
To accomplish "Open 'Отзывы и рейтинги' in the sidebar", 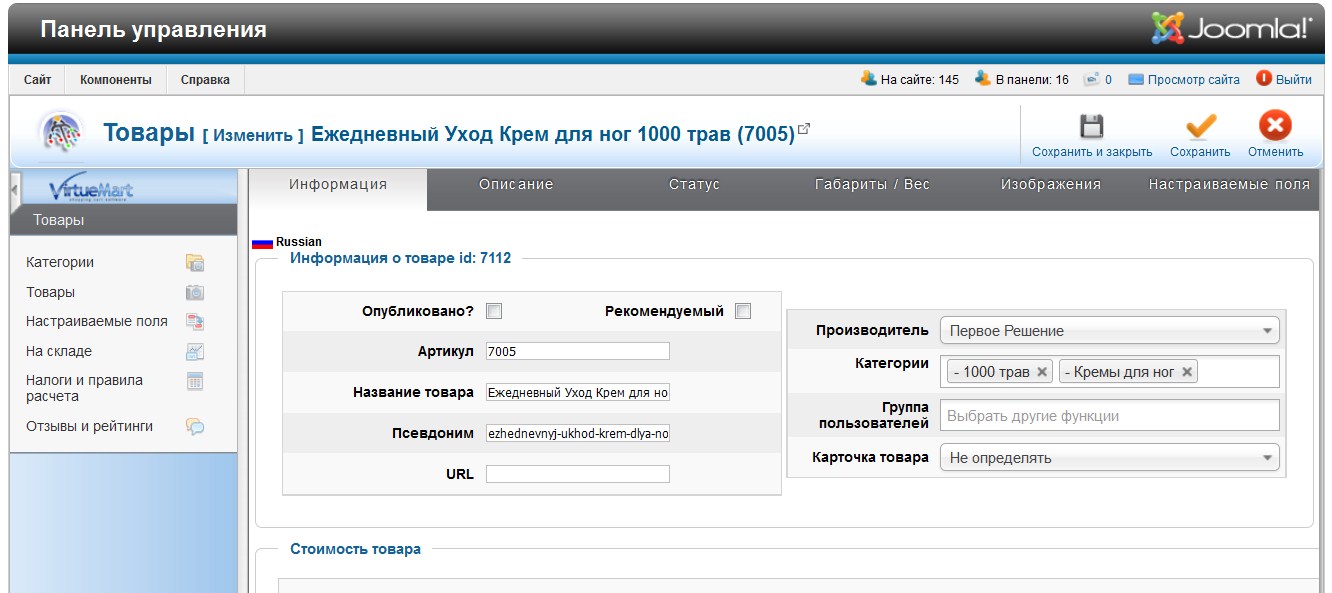I will point(90,426).
